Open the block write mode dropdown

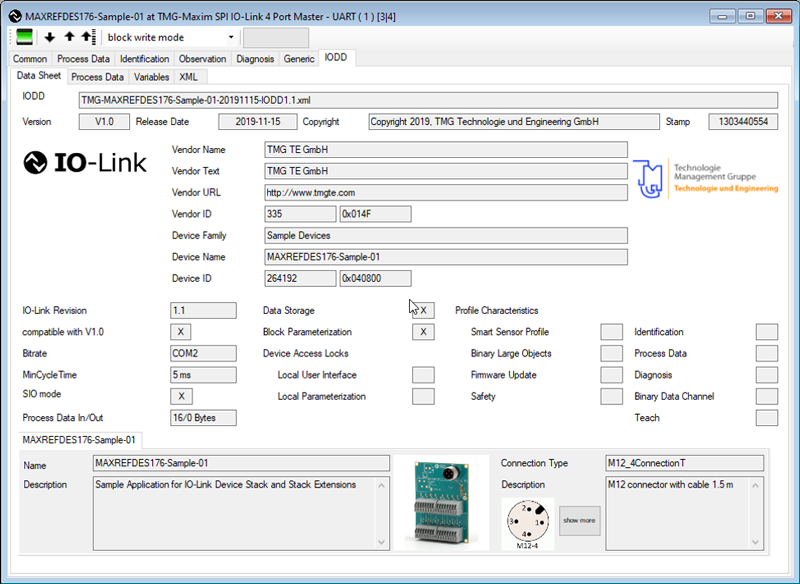(x=170, y=37)
